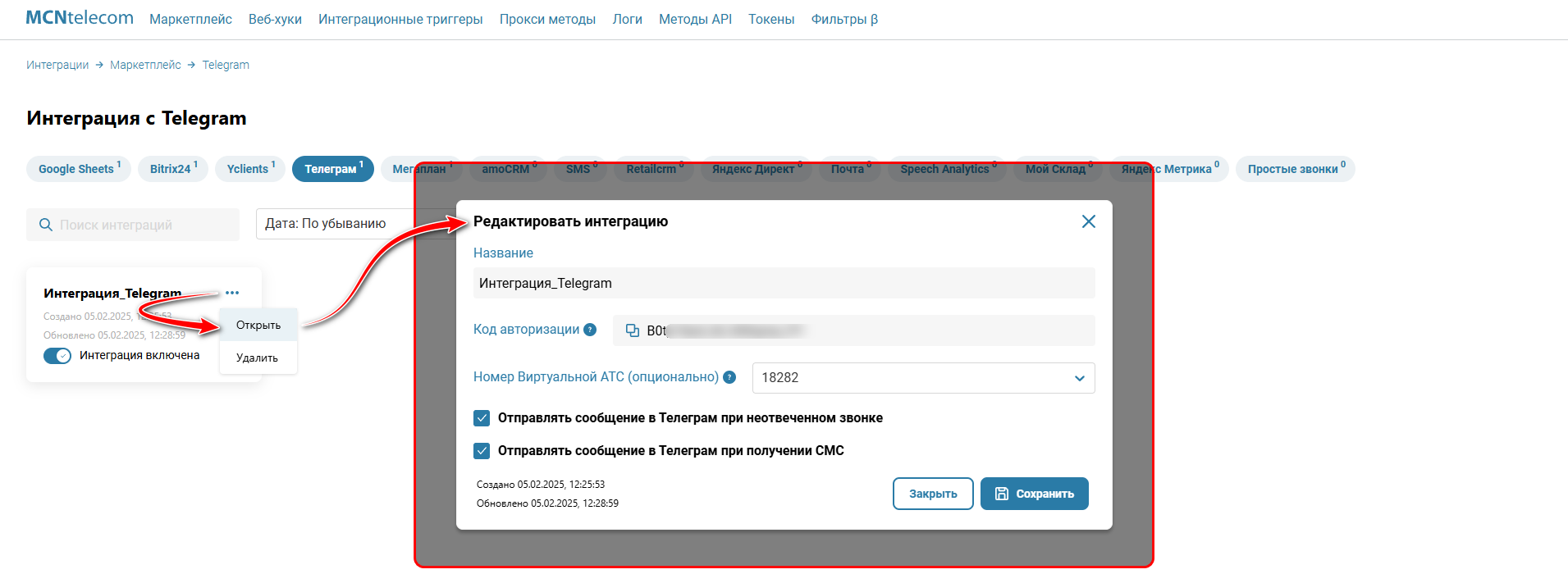Uncheck message on неотвеченном звонке checkbox
The height and width of the screenshot is (574, 1568).
[482, 418]
